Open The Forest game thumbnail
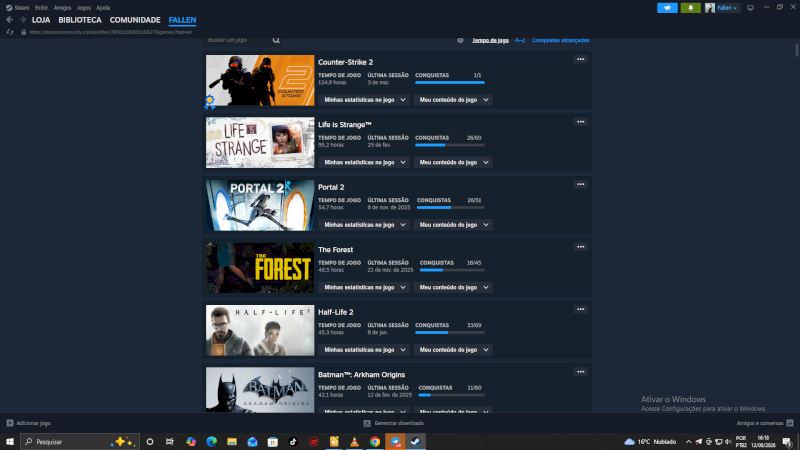Image resolution: width=800 pixels, height=450 pixels. (x=260, y=268)
